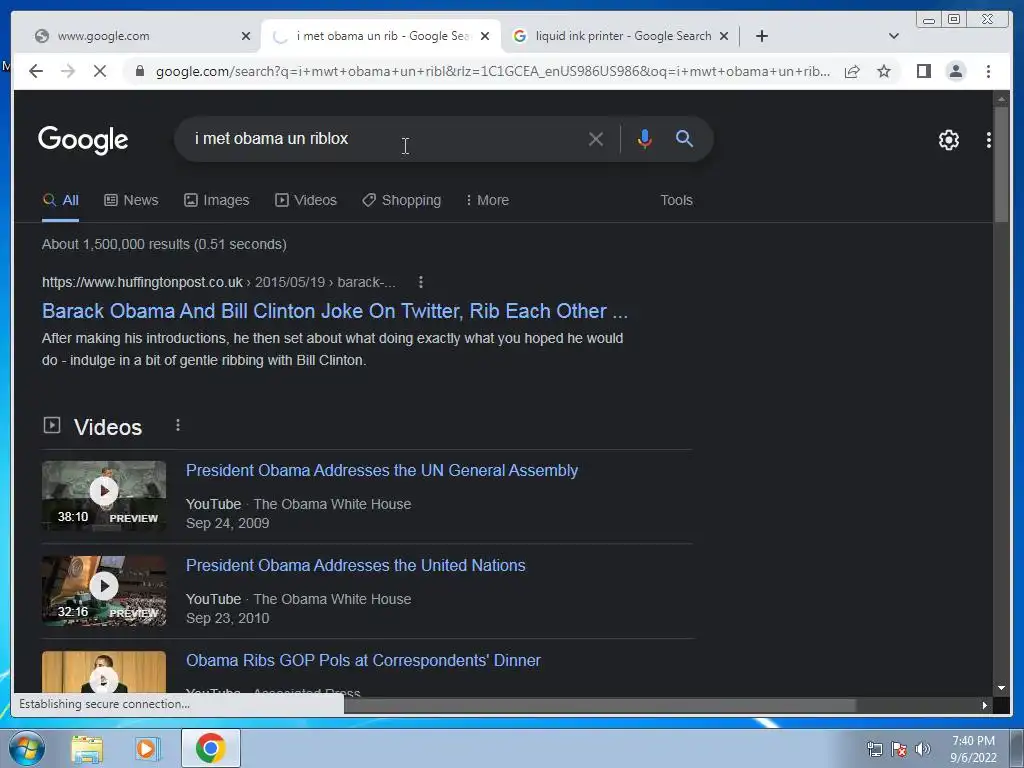Viewport: 1024px width, 768px height.
Task: Open a new browser tab
Action: click(761, 36)
